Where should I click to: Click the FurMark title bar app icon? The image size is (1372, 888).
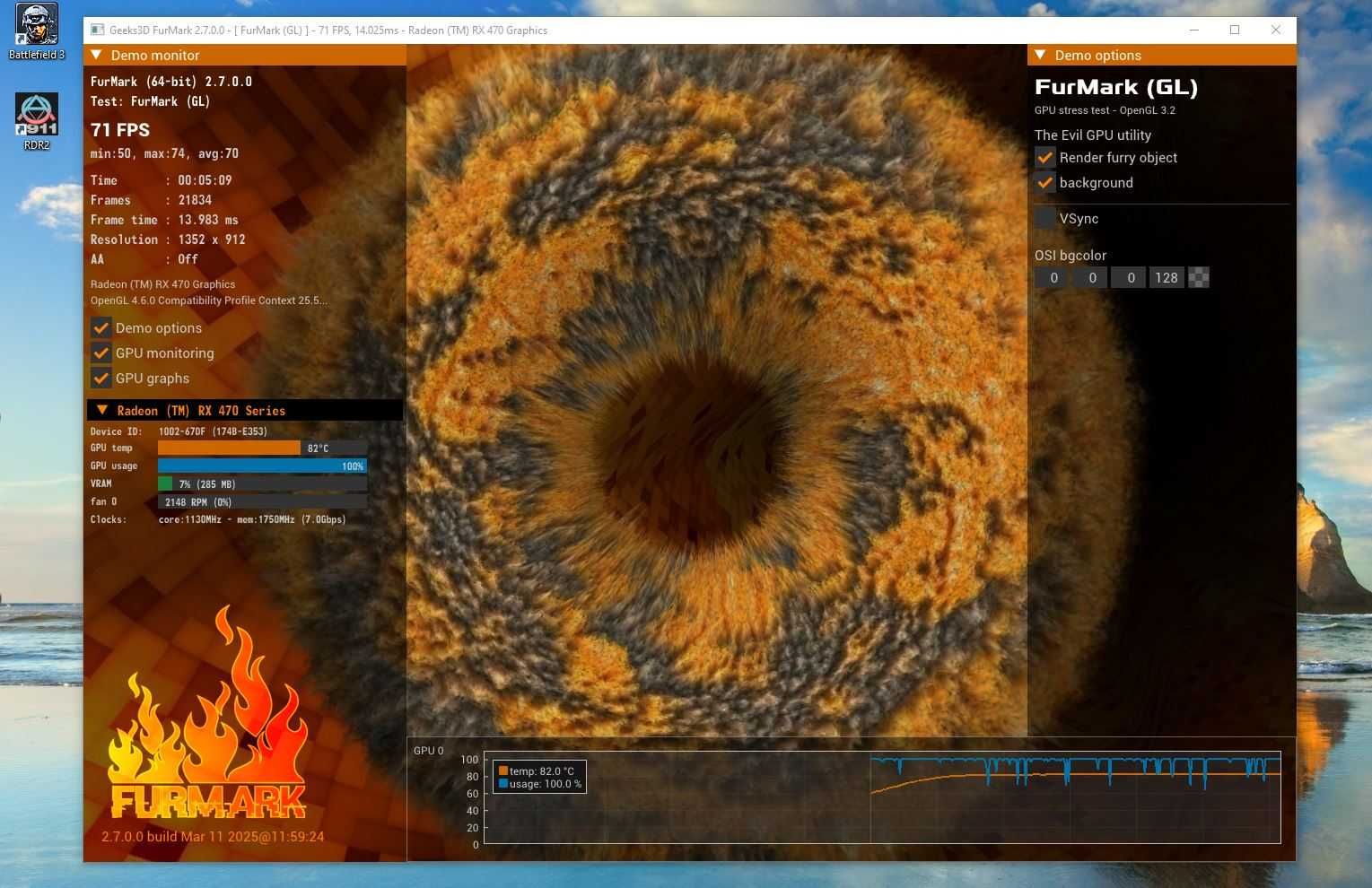click(x=97, y=30)
